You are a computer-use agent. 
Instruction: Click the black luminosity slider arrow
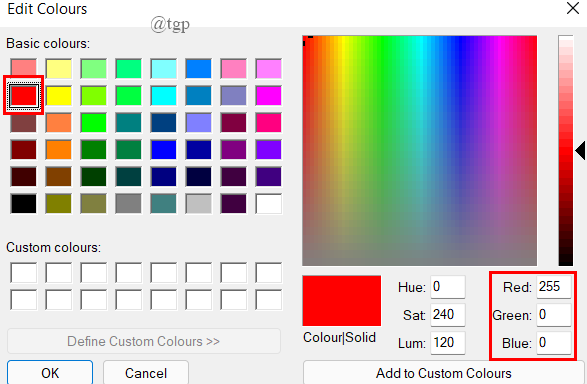(580, 150)
